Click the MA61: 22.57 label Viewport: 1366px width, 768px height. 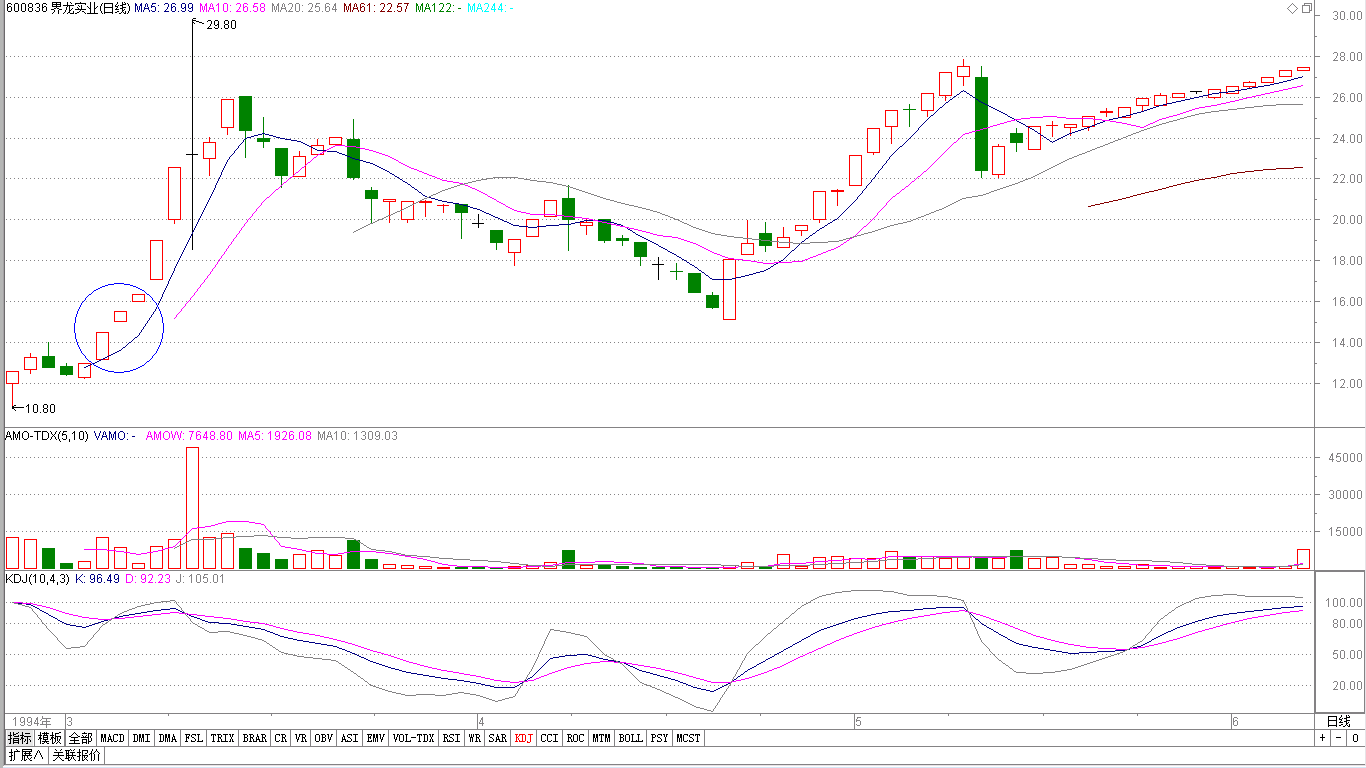[x=376, y=8]
